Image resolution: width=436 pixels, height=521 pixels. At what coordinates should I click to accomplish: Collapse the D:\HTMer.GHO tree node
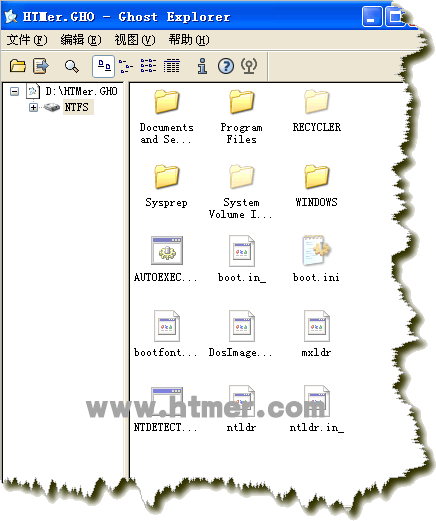point(14,91)
